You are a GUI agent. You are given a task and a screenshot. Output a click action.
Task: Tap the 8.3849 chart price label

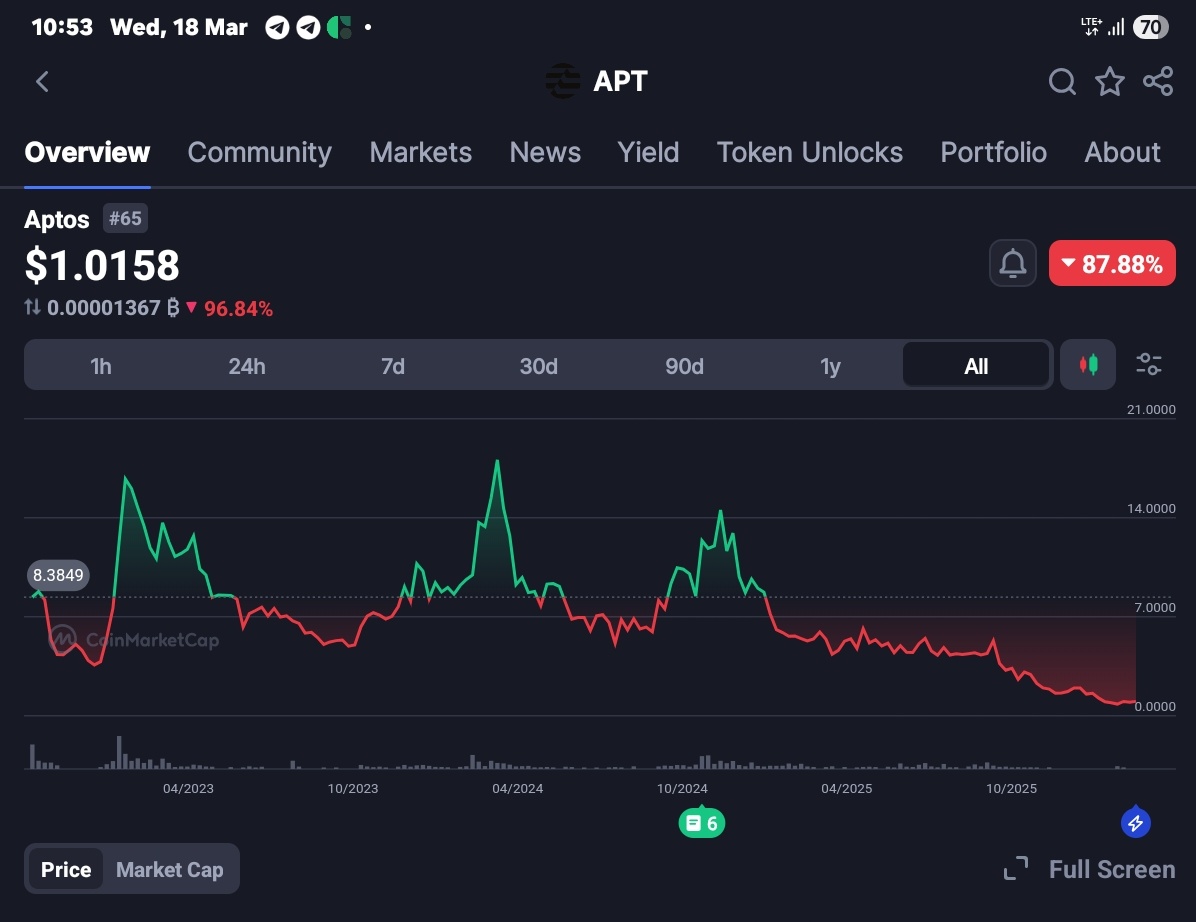pos(58,575)
